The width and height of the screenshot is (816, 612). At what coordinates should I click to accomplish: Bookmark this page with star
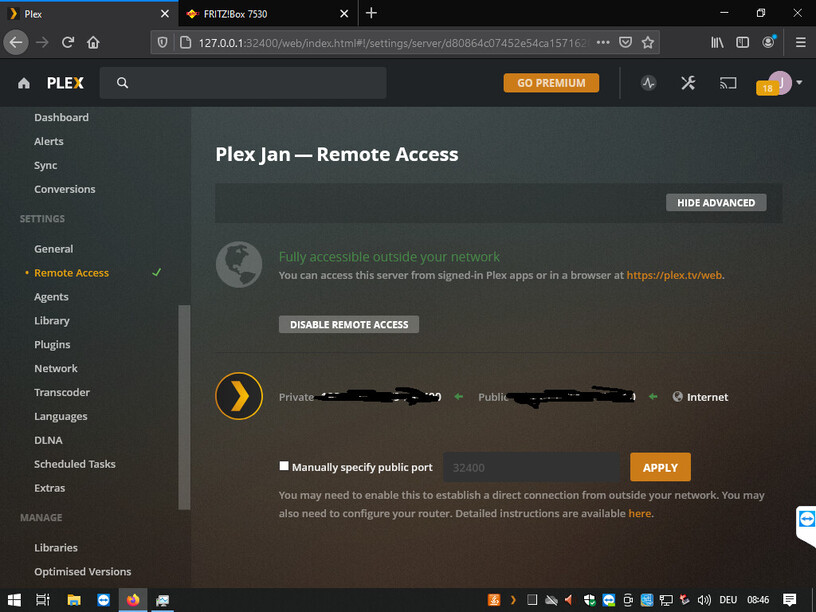(x=647, y=42)
